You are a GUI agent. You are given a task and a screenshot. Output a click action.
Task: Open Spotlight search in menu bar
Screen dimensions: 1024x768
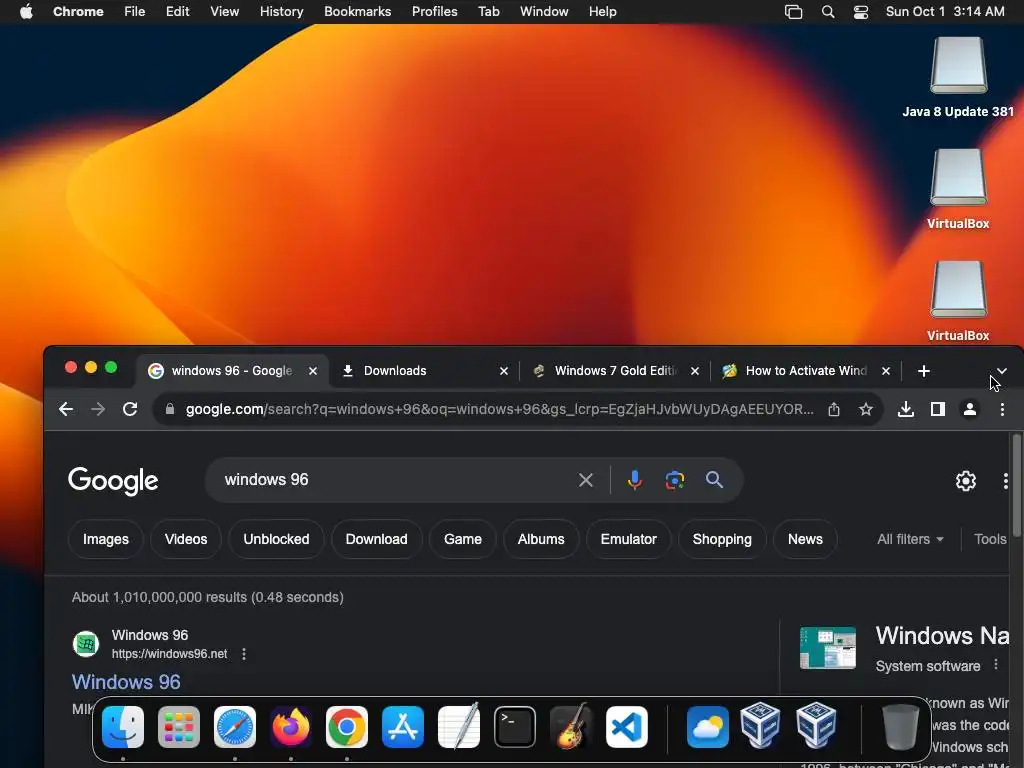[828, 12]
